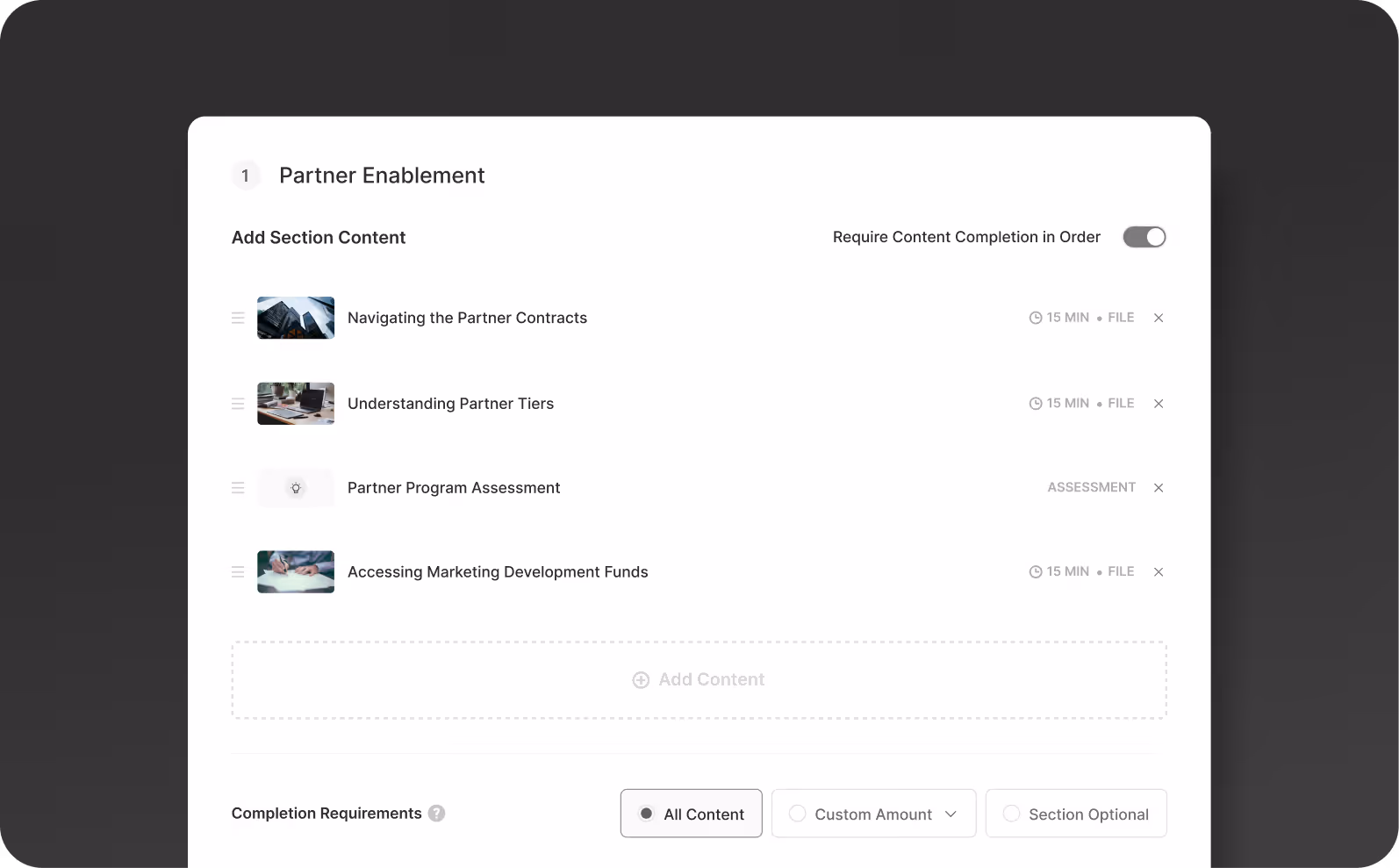1399x868 pixels.
Task: Grab drag handle for Accessing Marketing Development Funds
Action: coord(238,572)
